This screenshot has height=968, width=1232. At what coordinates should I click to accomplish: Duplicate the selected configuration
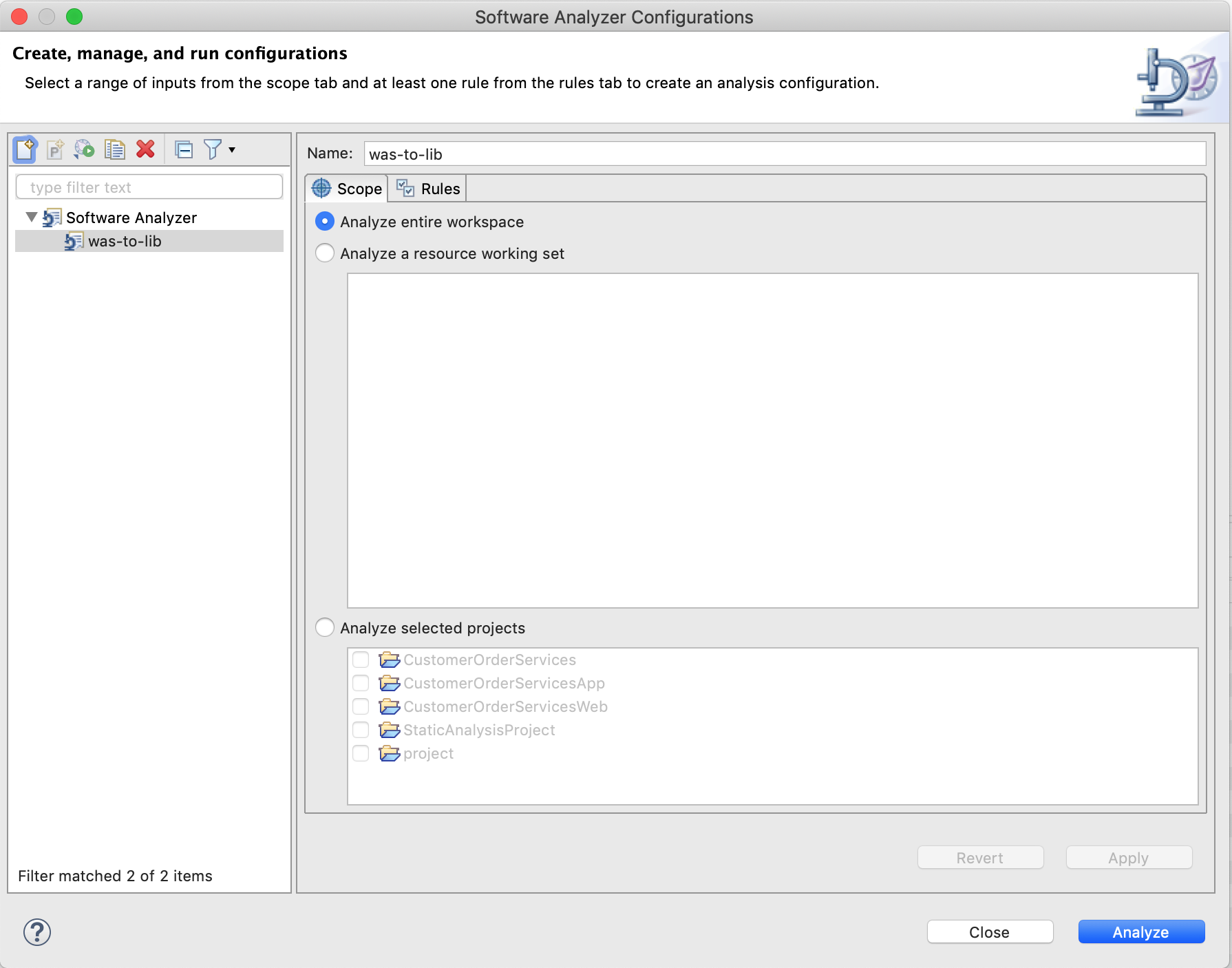pos(114,149)
